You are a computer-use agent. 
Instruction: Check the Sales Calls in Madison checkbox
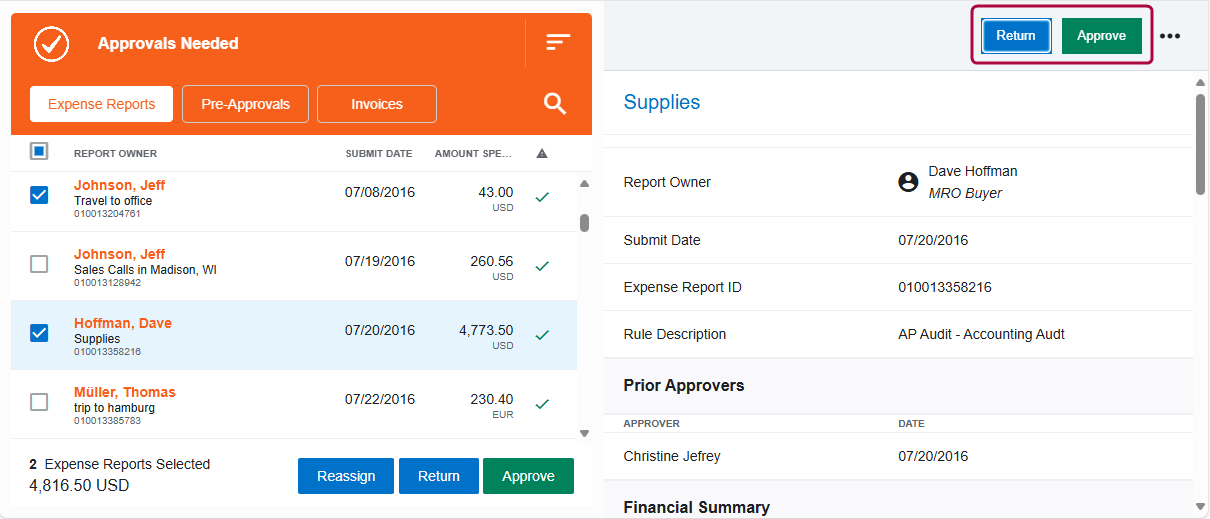pyautogui.click(x=39, y=264)
